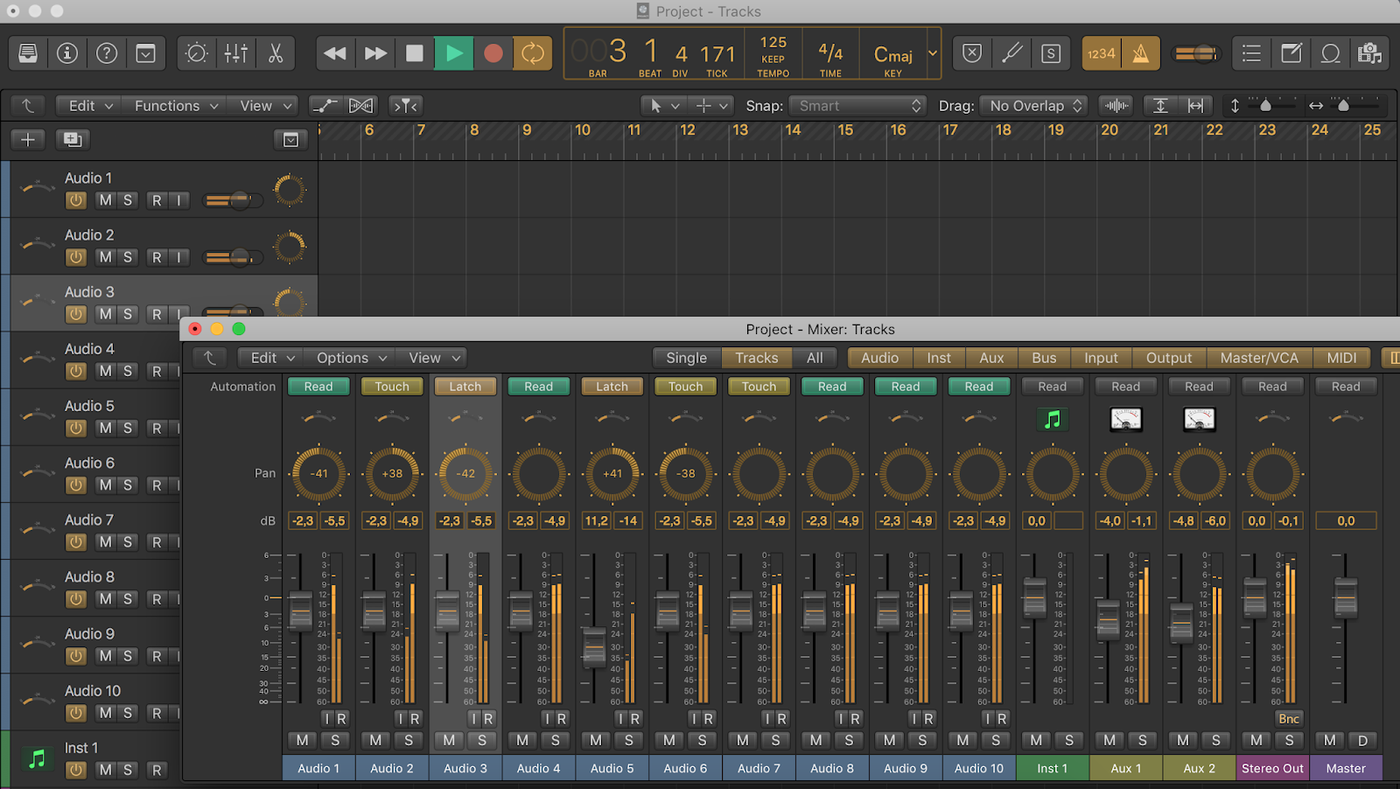This screenshot has width=1400, height=789.
Task: Toggle the Metronome click
Action: pos(1140,53)
